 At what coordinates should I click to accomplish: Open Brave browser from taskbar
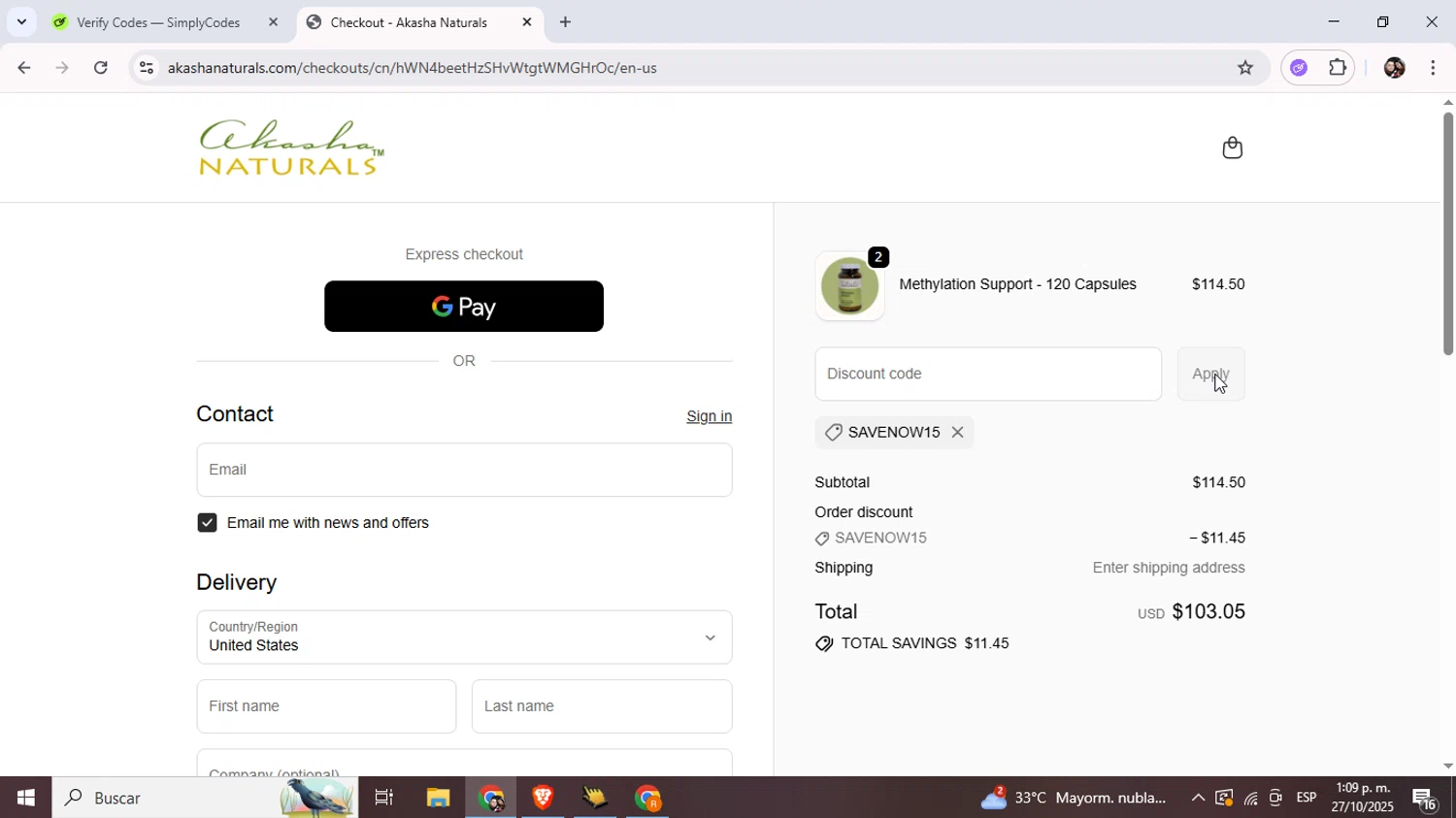click(543, 798)
